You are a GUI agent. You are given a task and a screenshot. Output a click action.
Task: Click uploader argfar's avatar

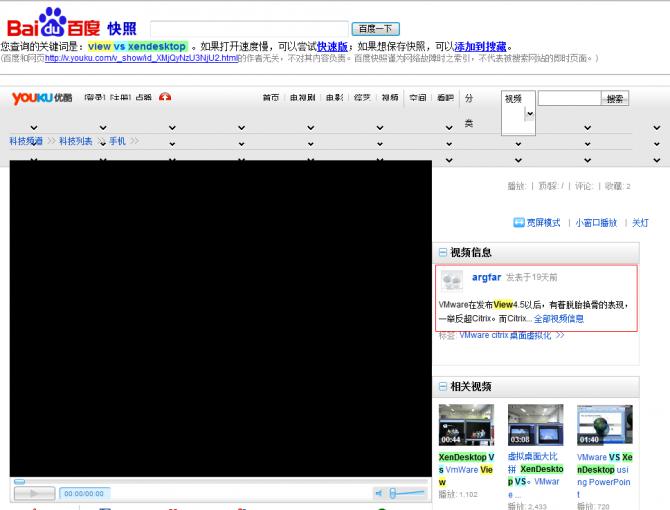(x=452, y=281)
